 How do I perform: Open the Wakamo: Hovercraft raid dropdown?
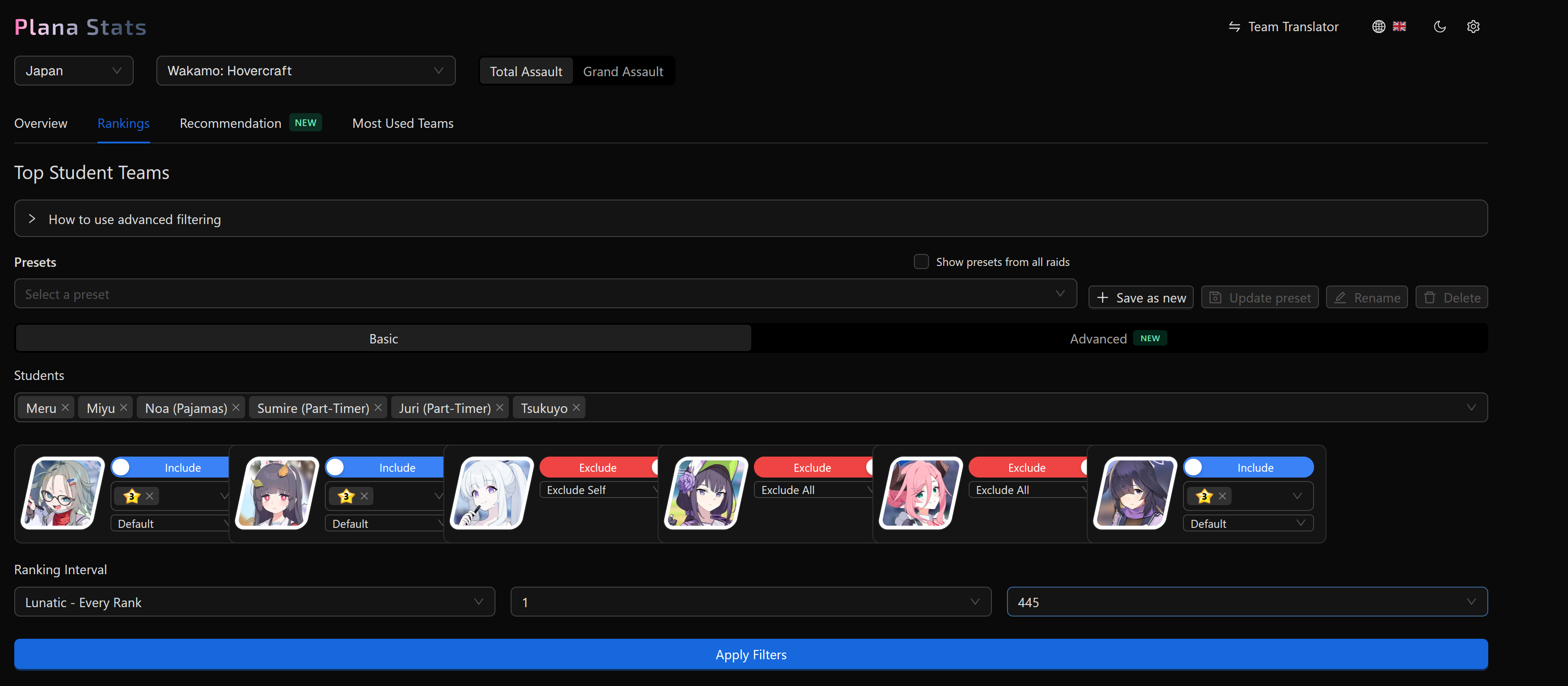306,71
